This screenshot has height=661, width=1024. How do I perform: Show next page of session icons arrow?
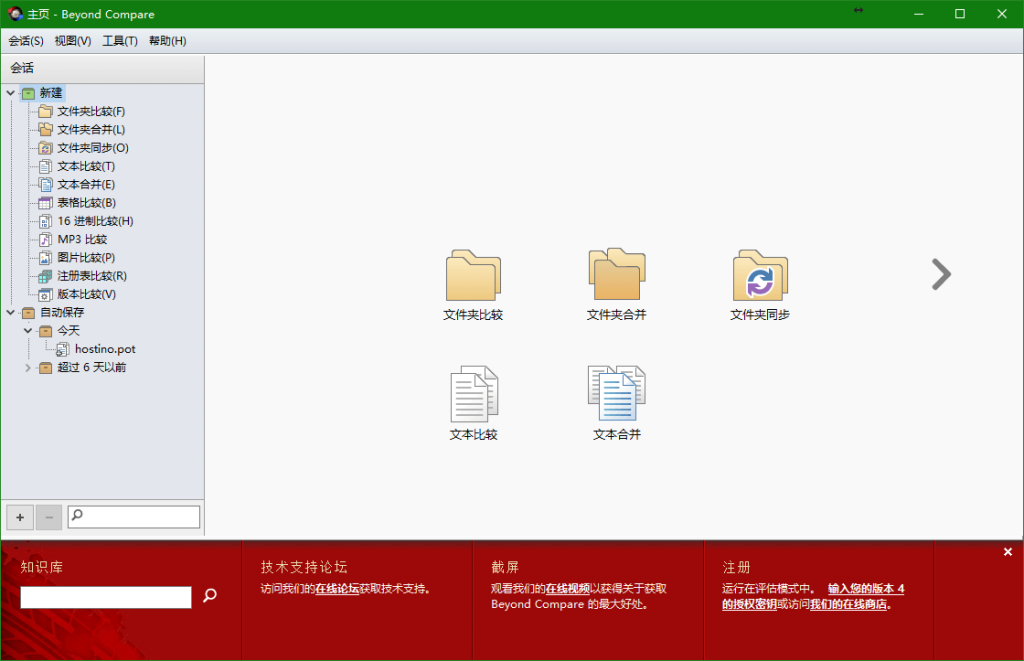click(940, 274)
